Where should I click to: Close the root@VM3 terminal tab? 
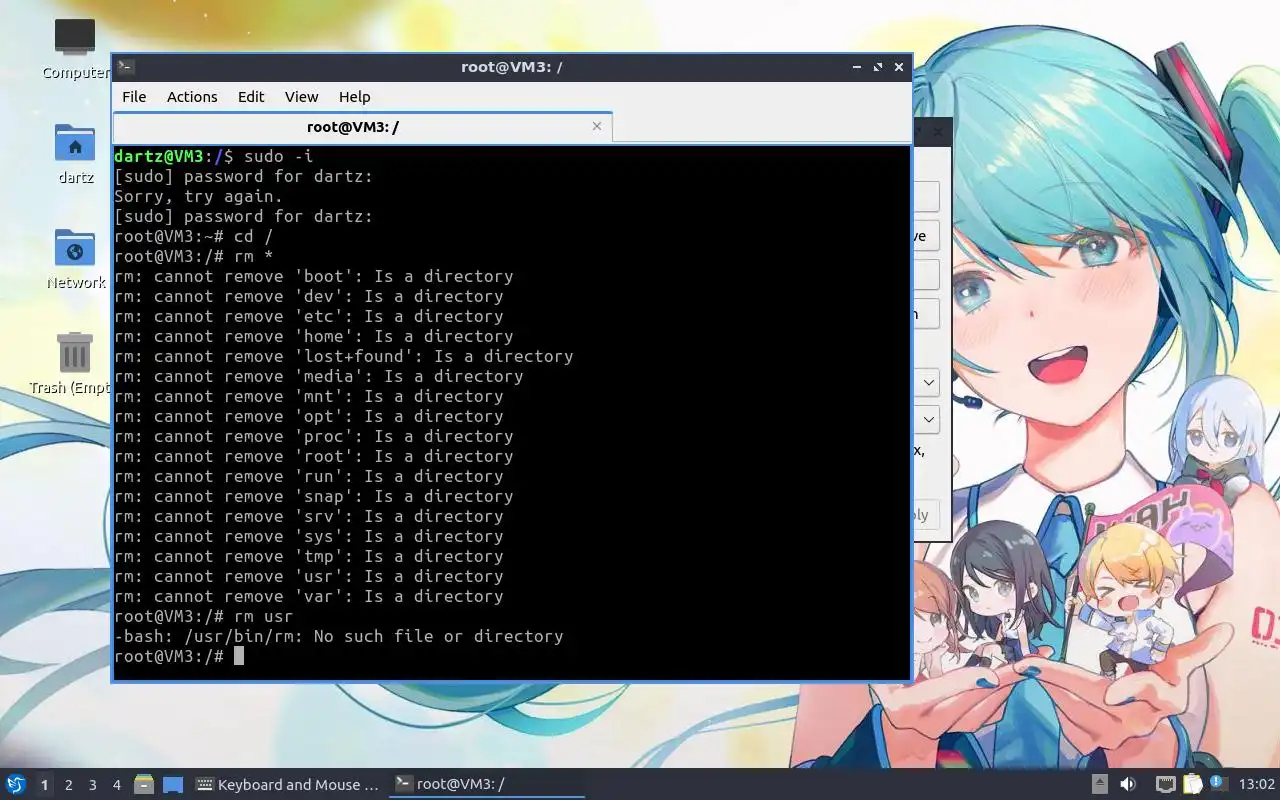[597, 126]
